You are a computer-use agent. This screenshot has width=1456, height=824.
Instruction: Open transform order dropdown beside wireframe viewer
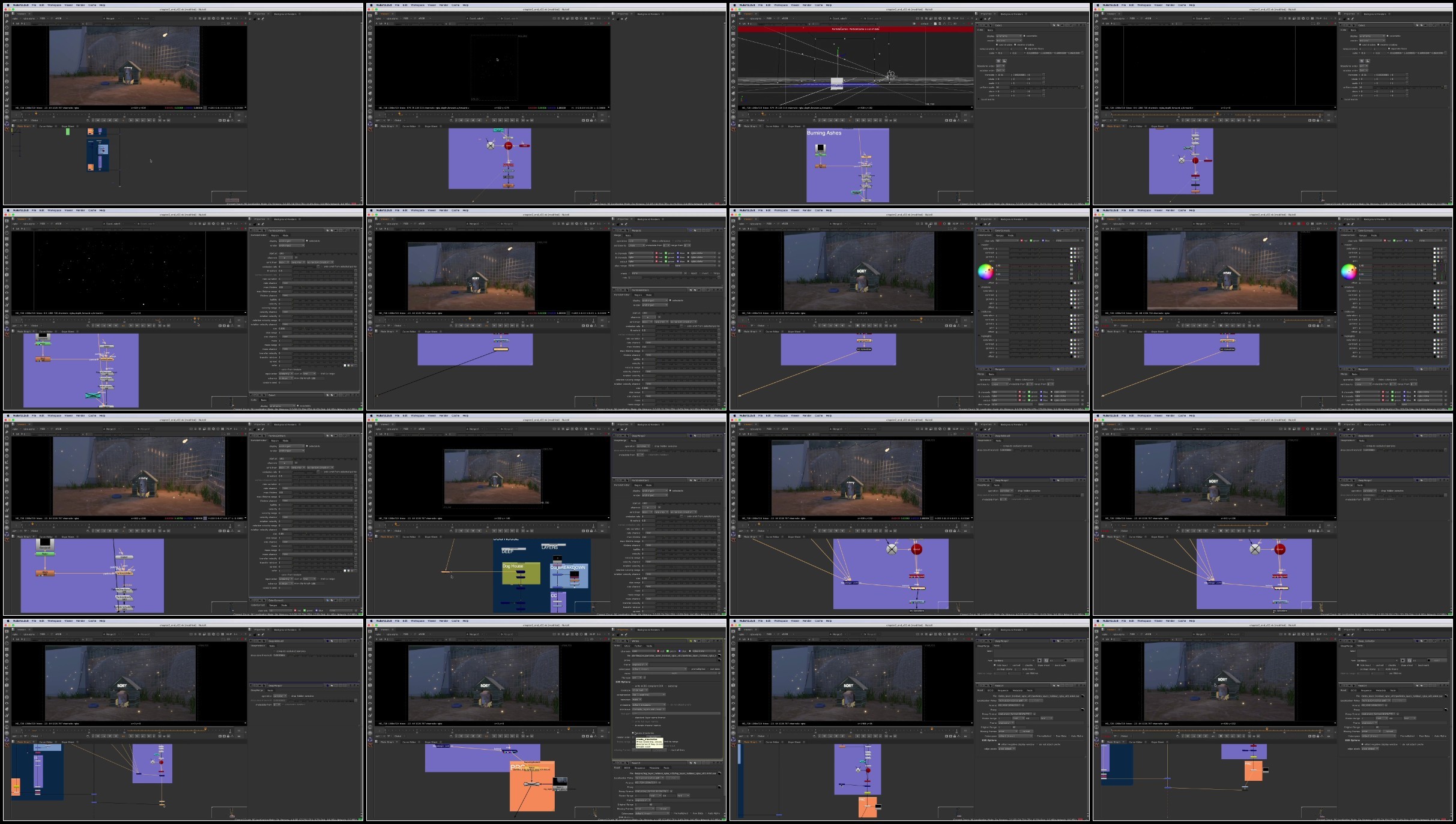coord(1000,66)
